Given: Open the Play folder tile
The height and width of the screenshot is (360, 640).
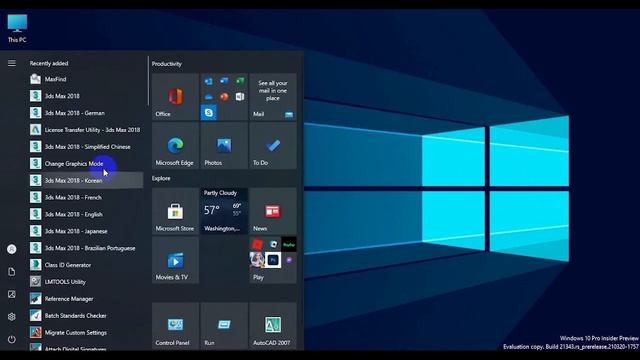Looking at the screenshot, I should (x=273, y=260).
